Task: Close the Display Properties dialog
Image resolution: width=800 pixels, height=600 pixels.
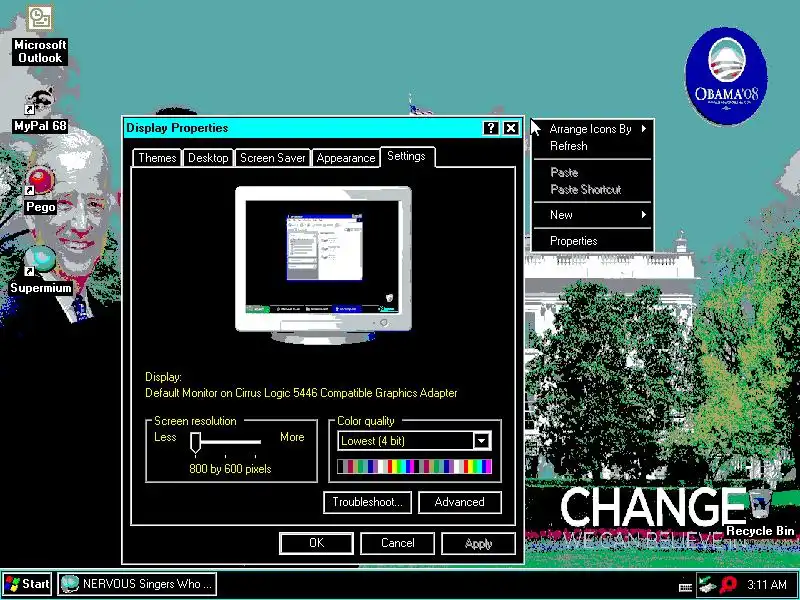Action: [x=511, y=128]
